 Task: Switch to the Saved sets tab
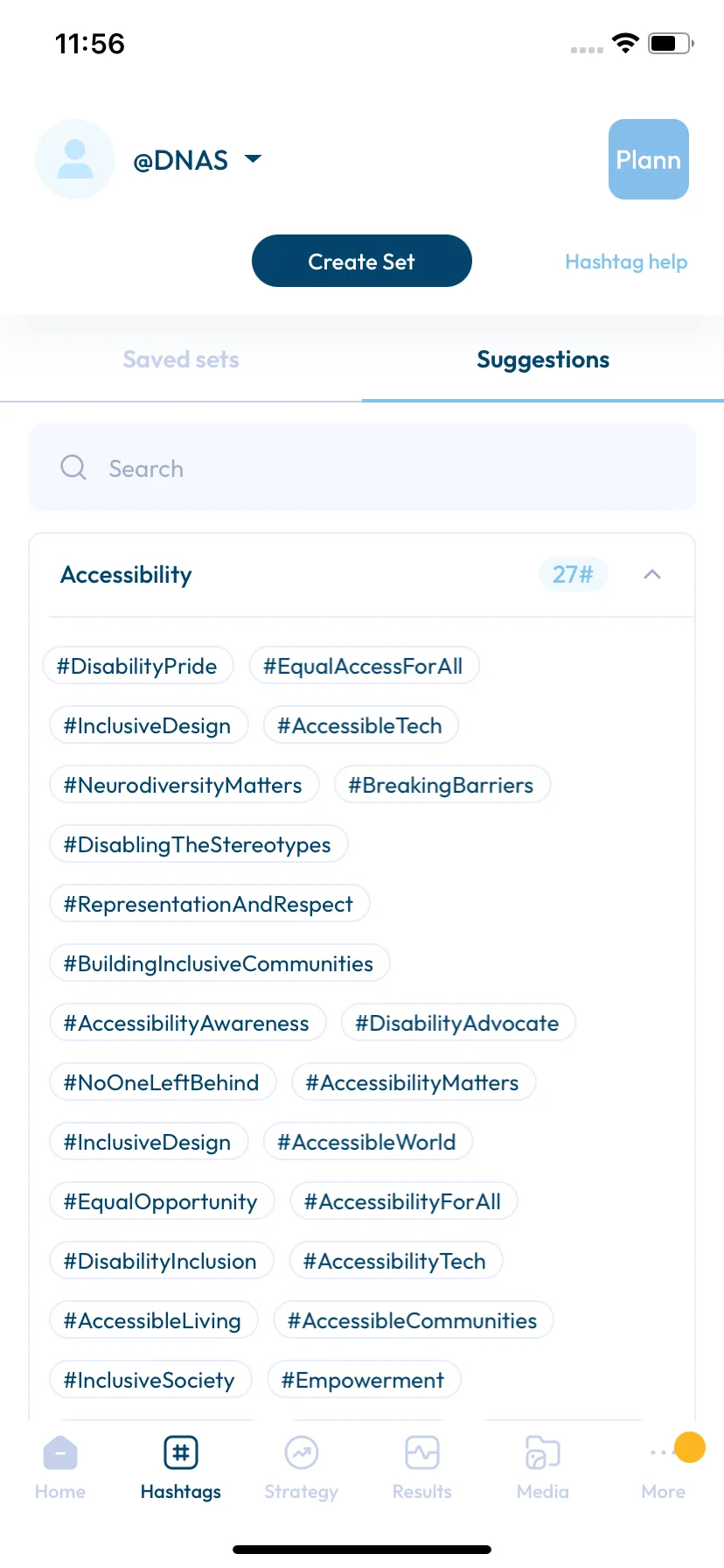pyautogui.click(x=181, y=360)
